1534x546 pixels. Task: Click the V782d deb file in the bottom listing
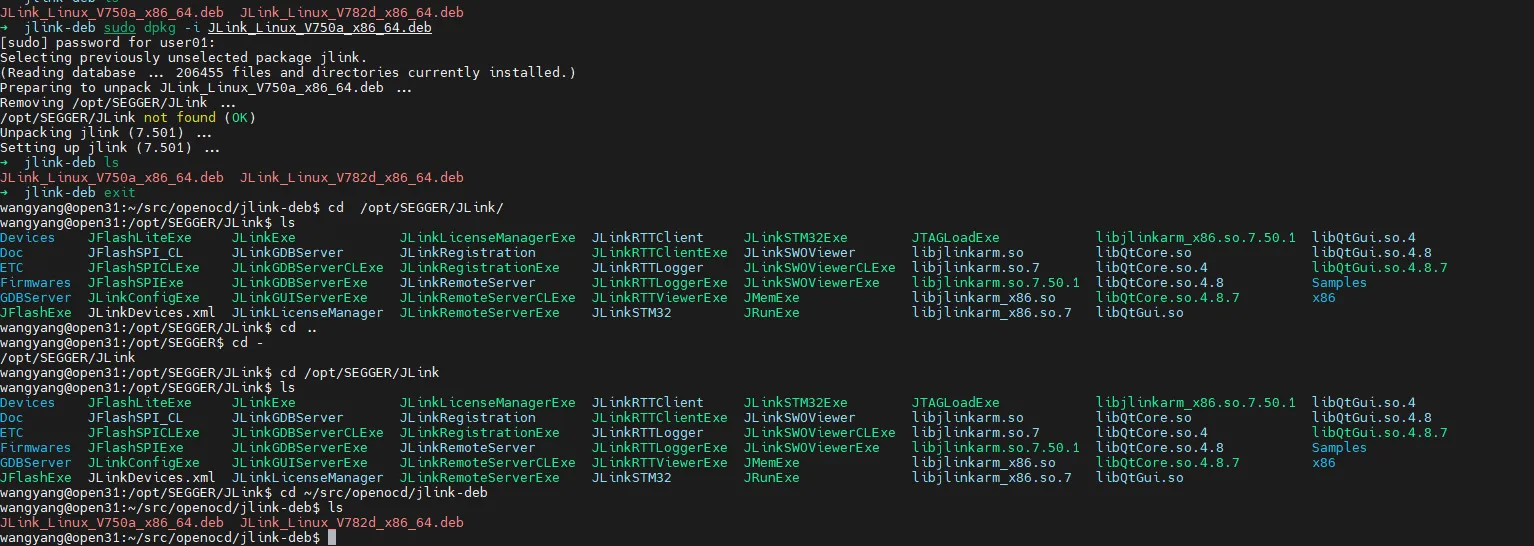pos(351,523)
